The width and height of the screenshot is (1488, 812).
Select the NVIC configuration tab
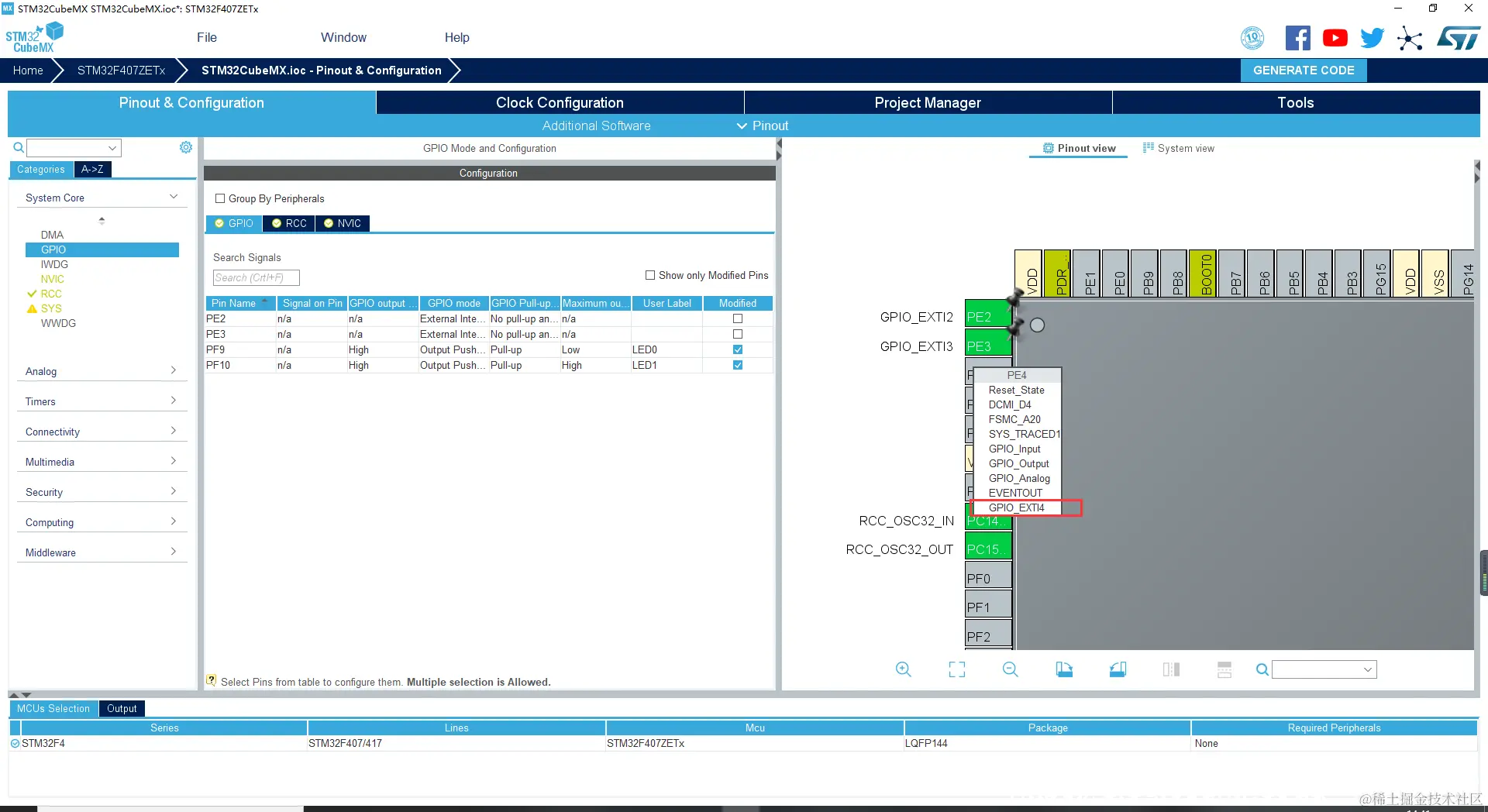(343, 223)
